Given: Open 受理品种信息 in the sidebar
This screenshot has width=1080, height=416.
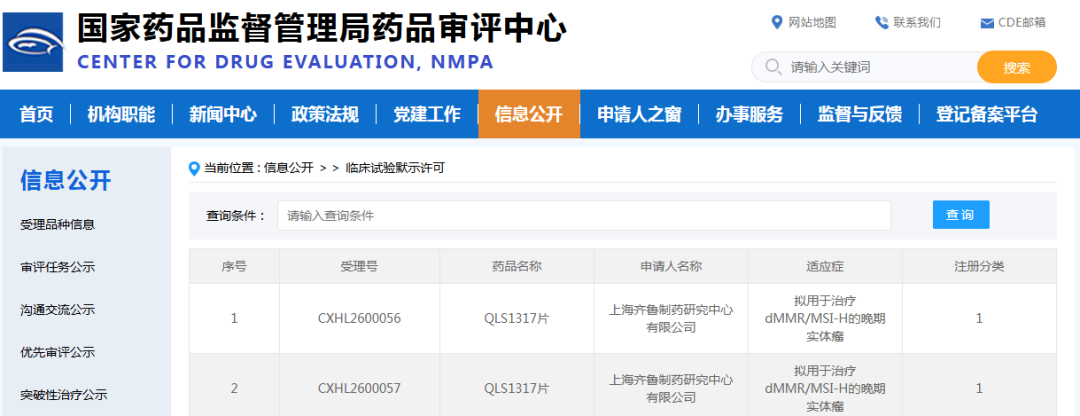Looking at the screenshot, I should (58, 225).
